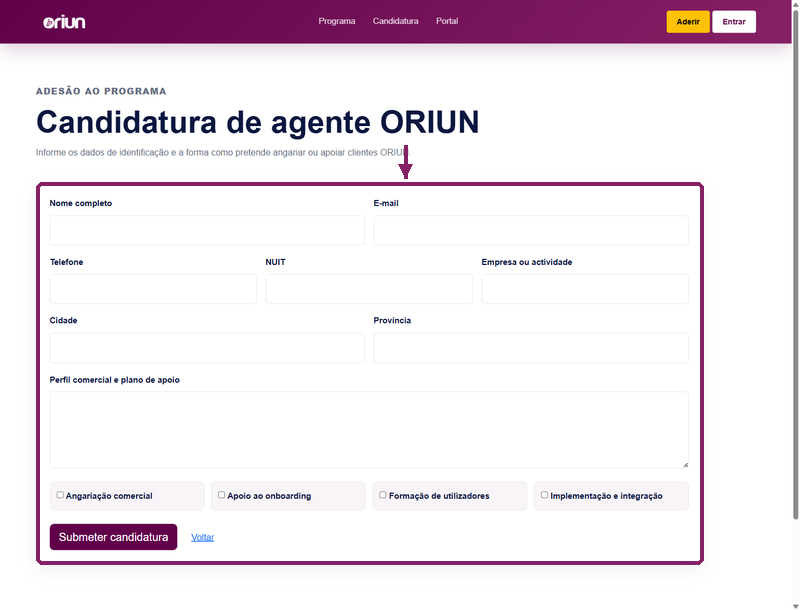Click the yellow Aderir button
This screenshot has width=800, height=611.
688,21
